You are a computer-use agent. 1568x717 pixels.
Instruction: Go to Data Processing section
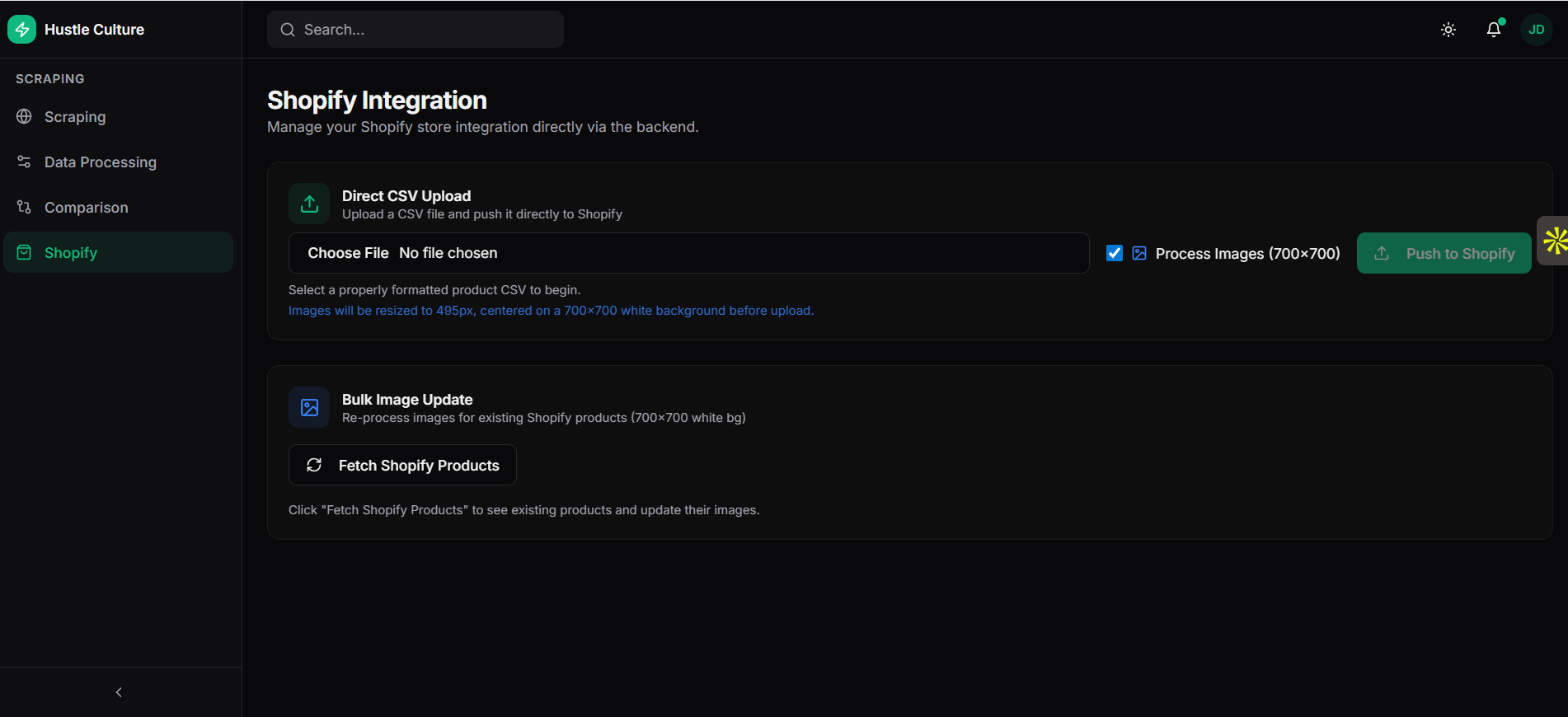tap(119, 162)
